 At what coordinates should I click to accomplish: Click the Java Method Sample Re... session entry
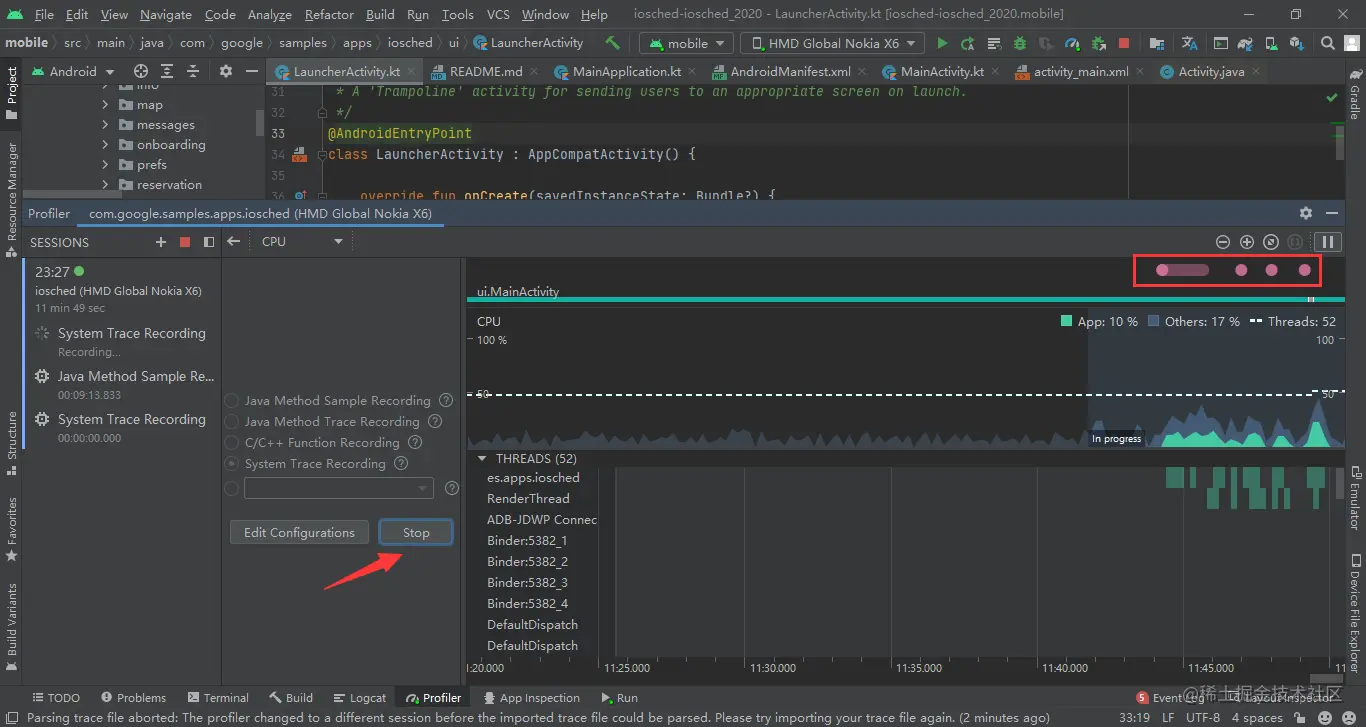click(123, 383)
